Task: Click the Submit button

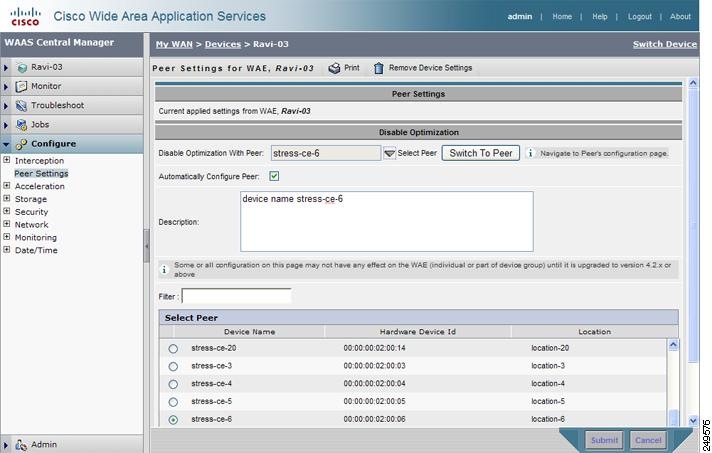Action: (604, 440)
